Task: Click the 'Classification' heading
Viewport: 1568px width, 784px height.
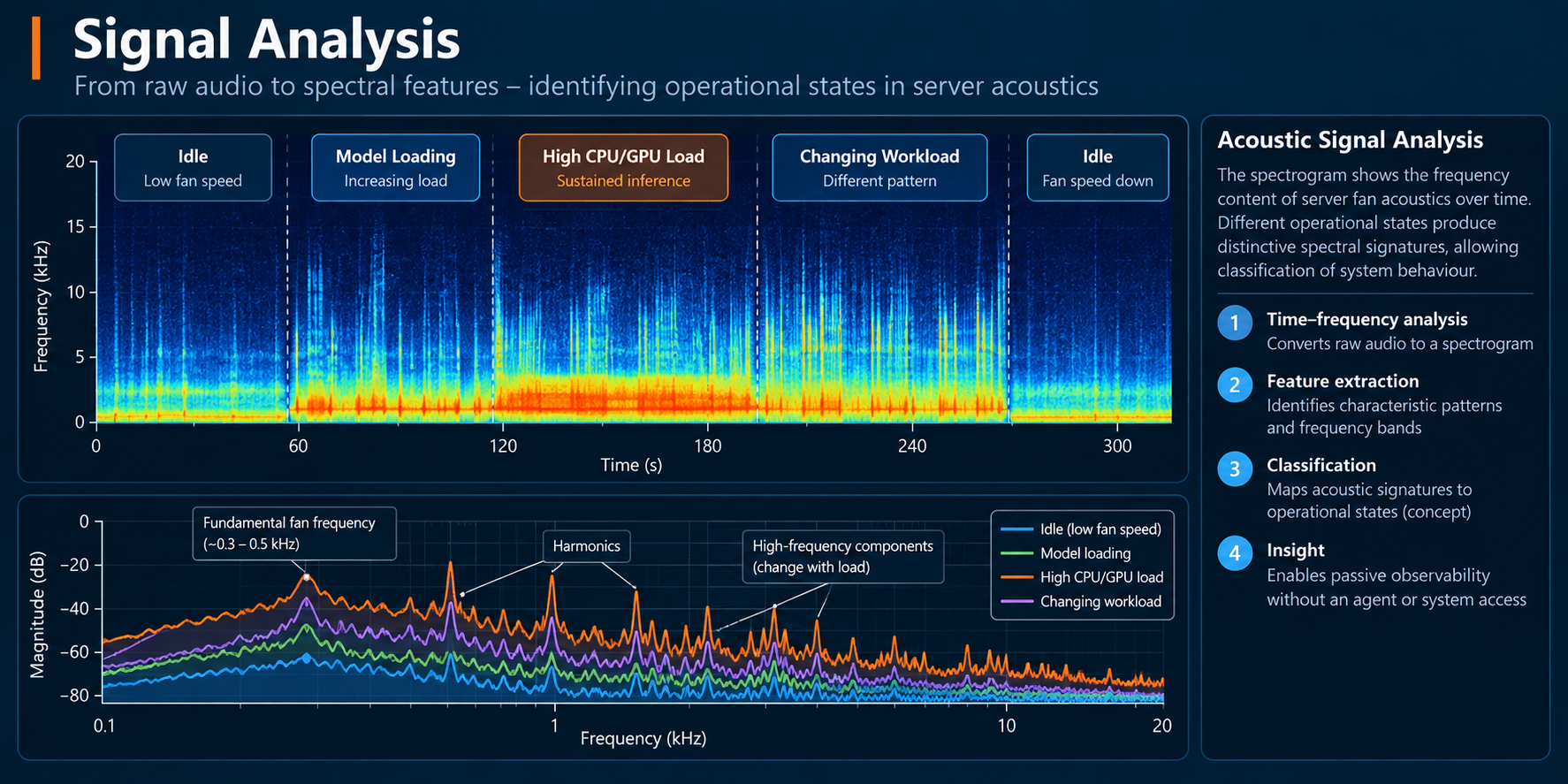Action: 1321,465
